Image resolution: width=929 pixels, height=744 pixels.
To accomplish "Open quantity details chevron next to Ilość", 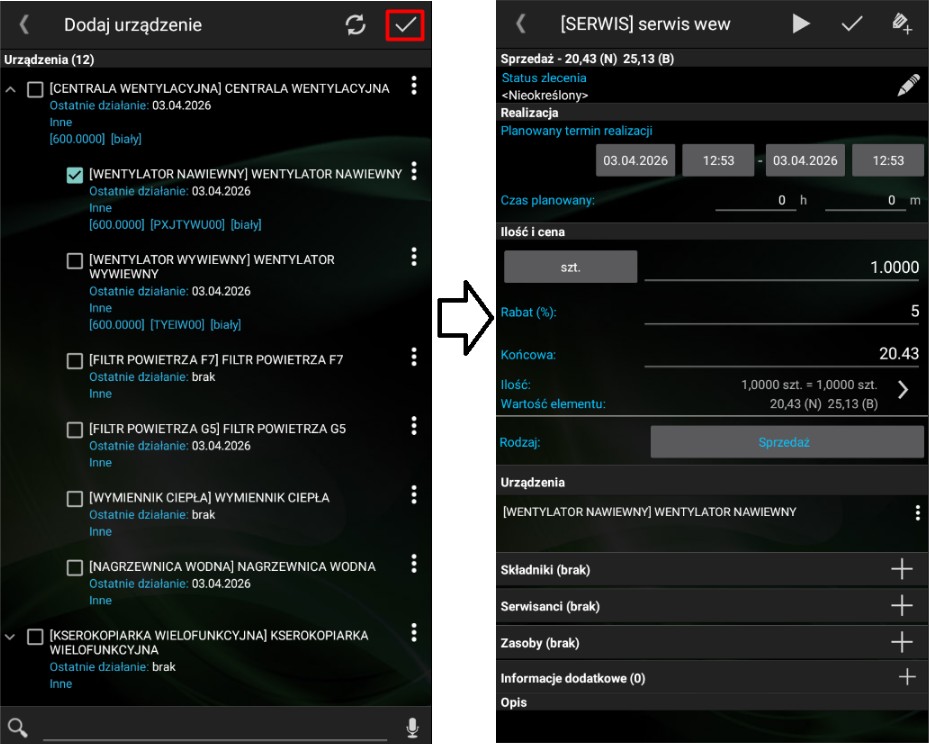I will (x=902, y=390).
